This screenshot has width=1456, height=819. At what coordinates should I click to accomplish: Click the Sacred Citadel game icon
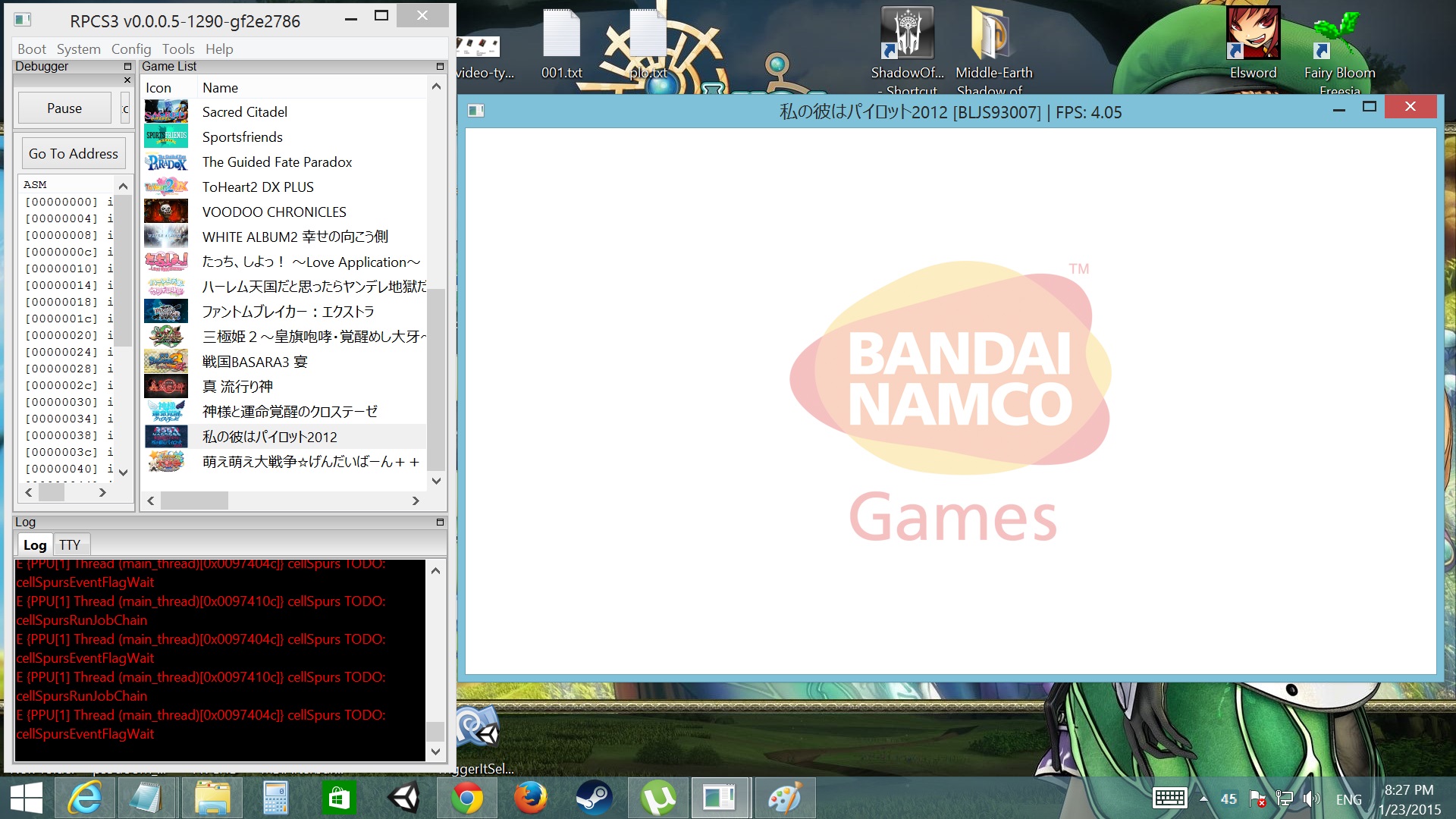[x=166, y=111]
